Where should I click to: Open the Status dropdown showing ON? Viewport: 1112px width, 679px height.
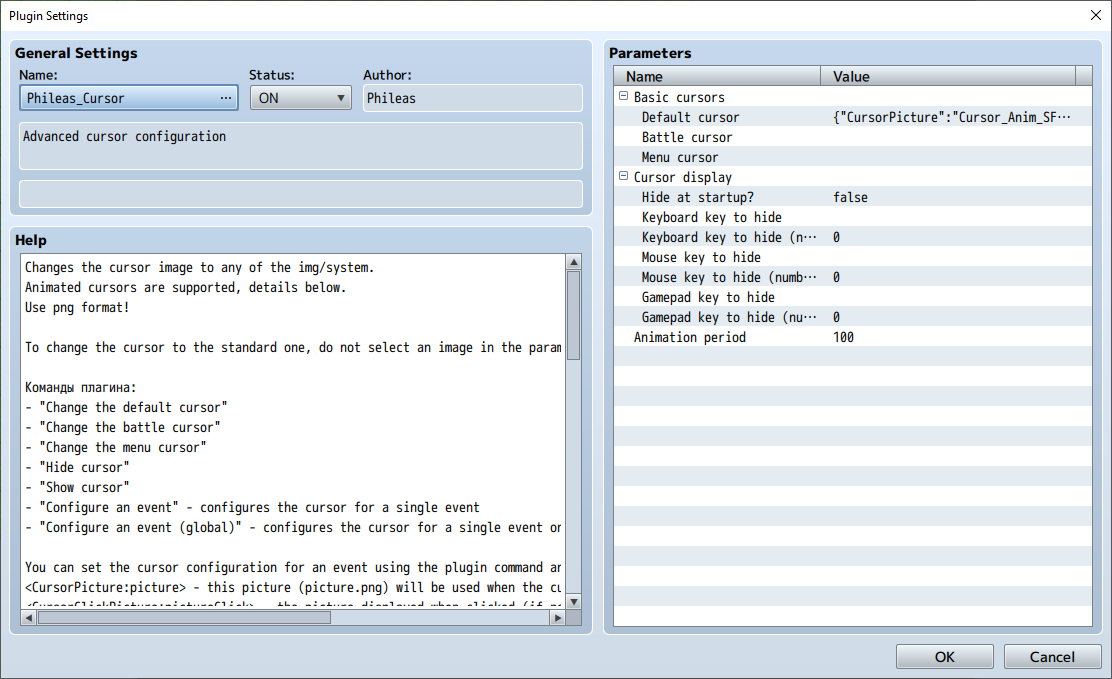click(x=300, y=97)
